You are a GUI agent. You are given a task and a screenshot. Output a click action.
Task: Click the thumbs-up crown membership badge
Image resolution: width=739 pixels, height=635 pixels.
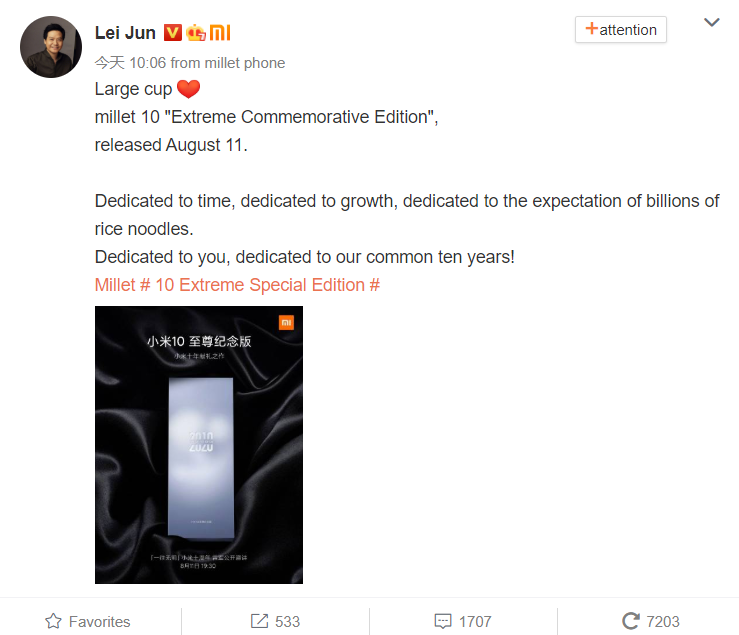[x=196, y=33]
